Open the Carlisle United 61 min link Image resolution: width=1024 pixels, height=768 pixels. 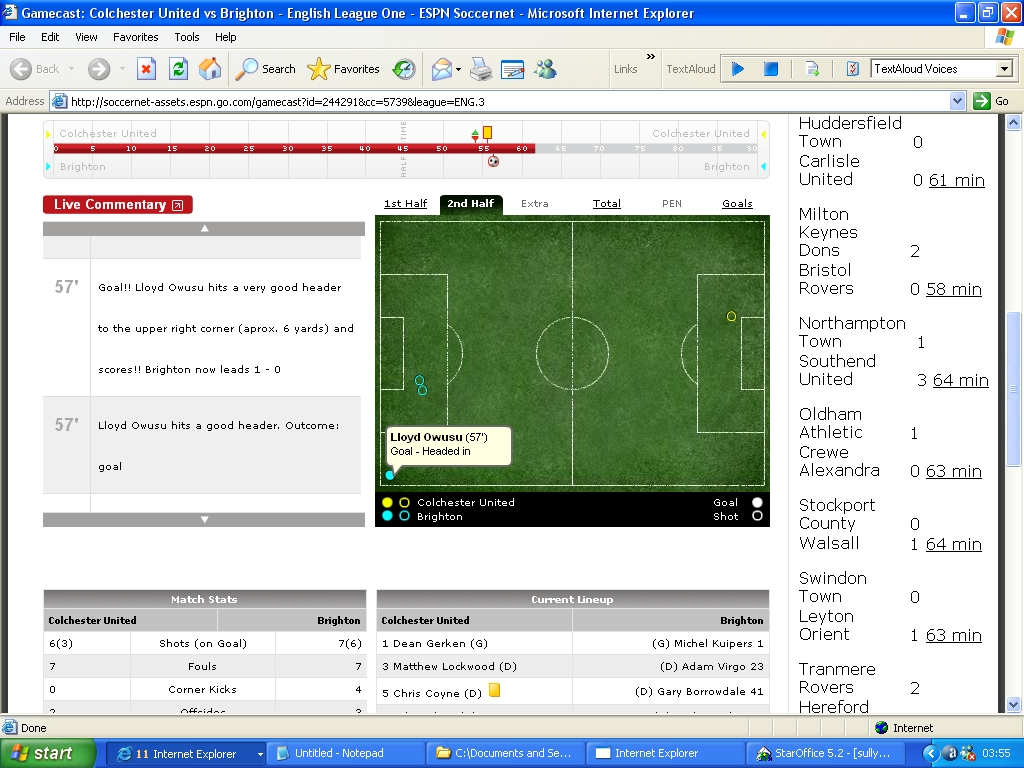(957, 180)
